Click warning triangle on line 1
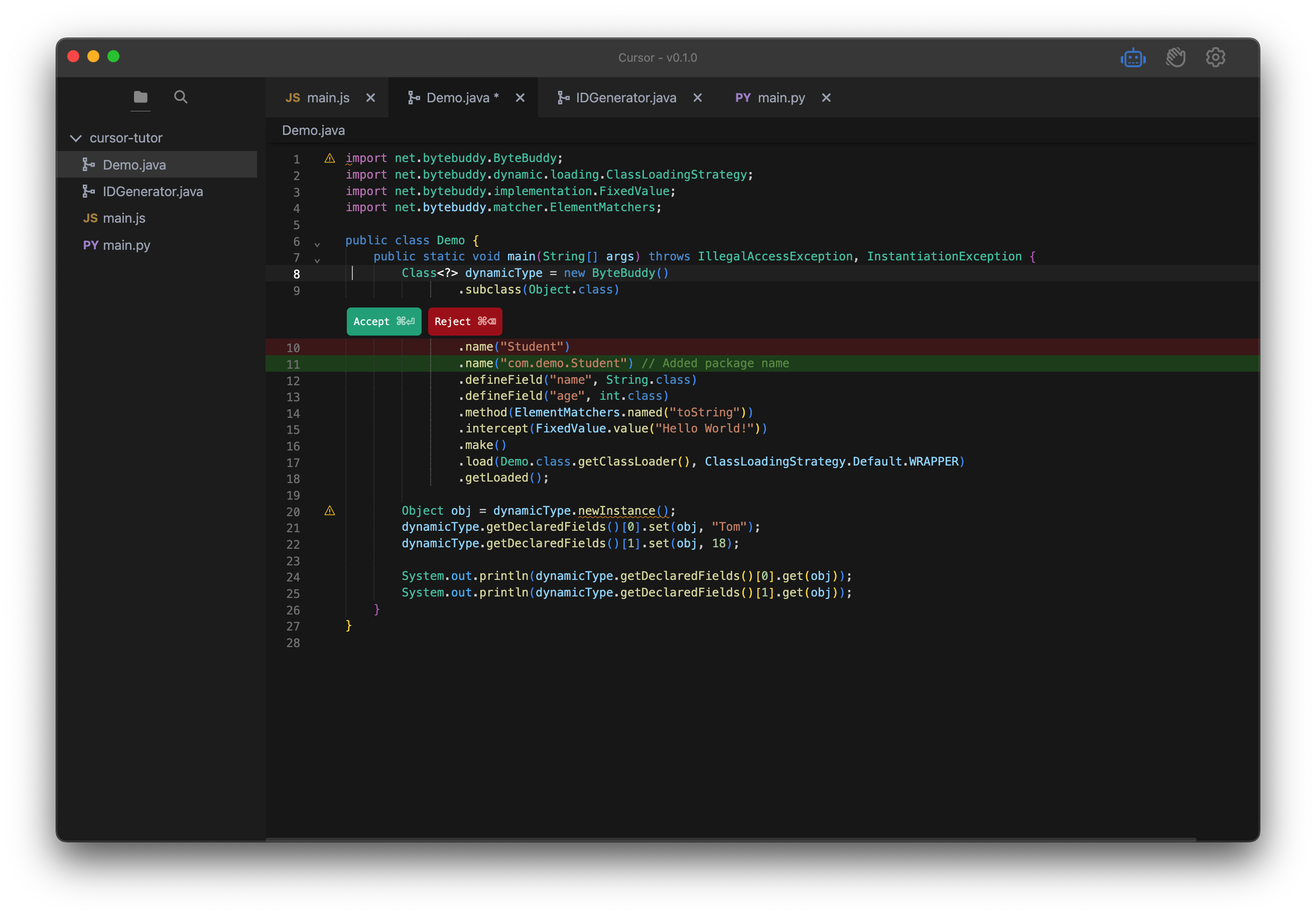This screenshot has width=1316, height=916. click(330, 158)
